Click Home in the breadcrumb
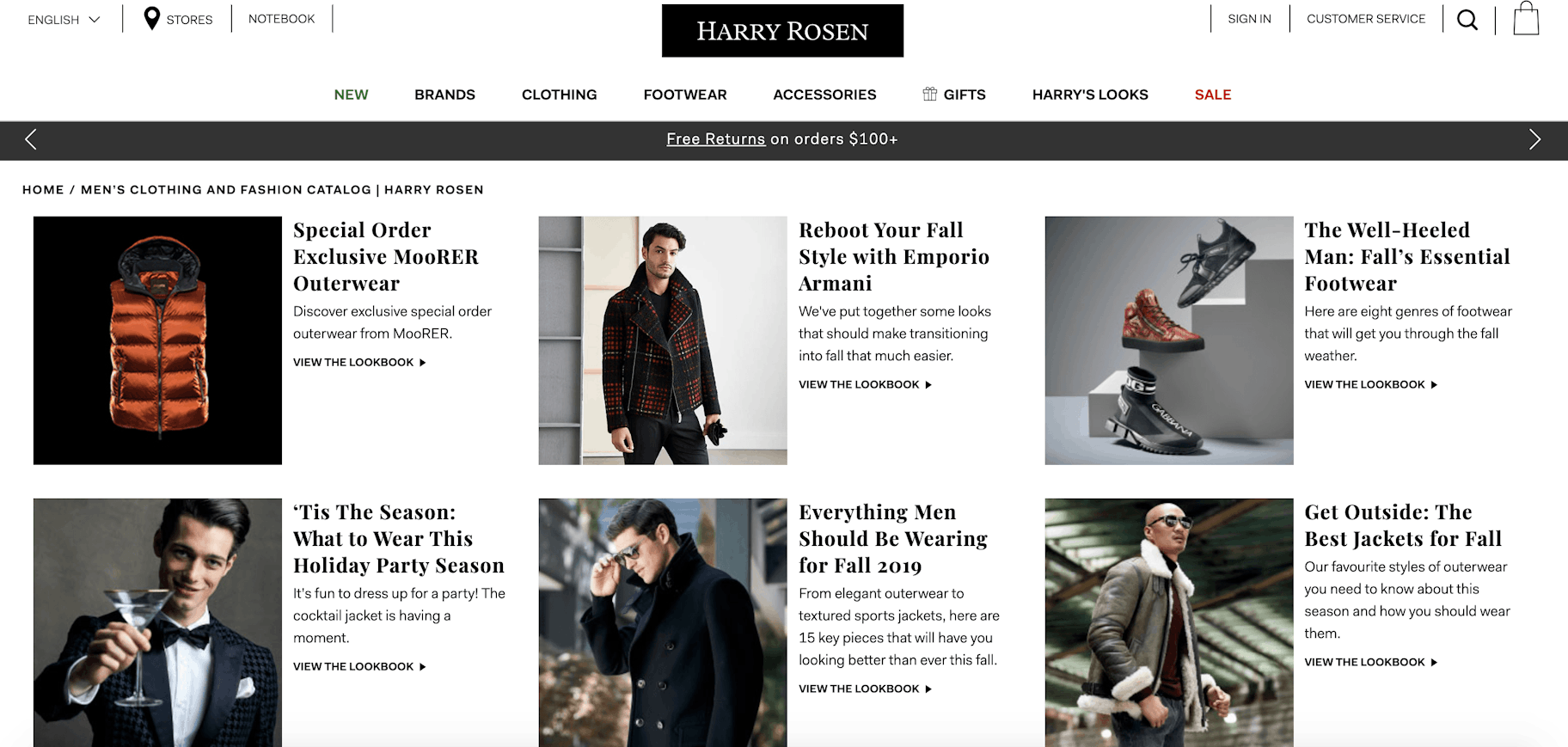This screenshot has height=747, width=1568. pyautogui.click(x=43, y=190)
